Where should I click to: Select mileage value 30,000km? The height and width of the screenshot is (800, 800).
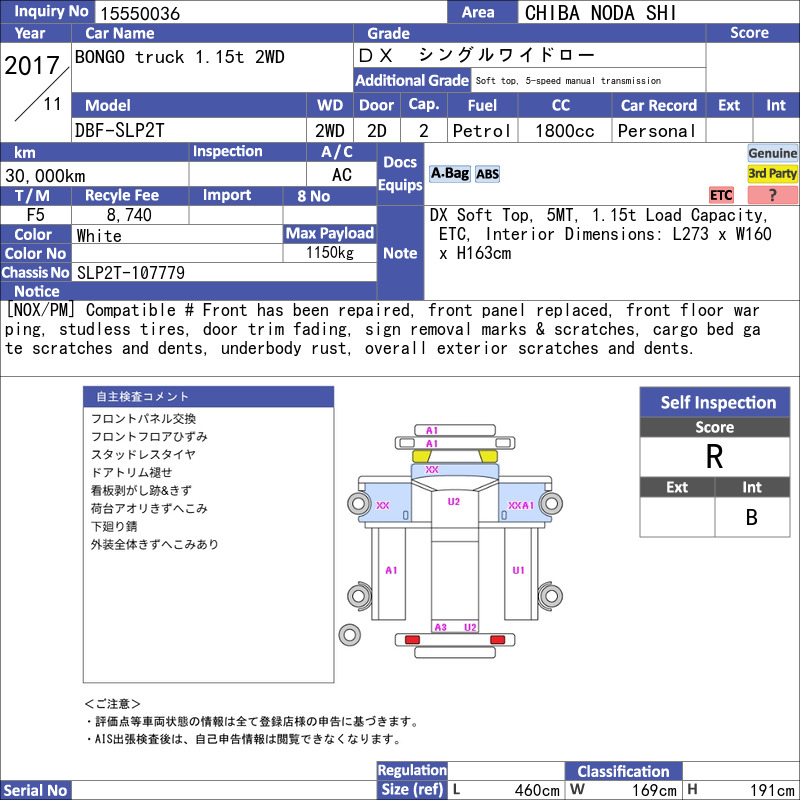tap(45, 176)
